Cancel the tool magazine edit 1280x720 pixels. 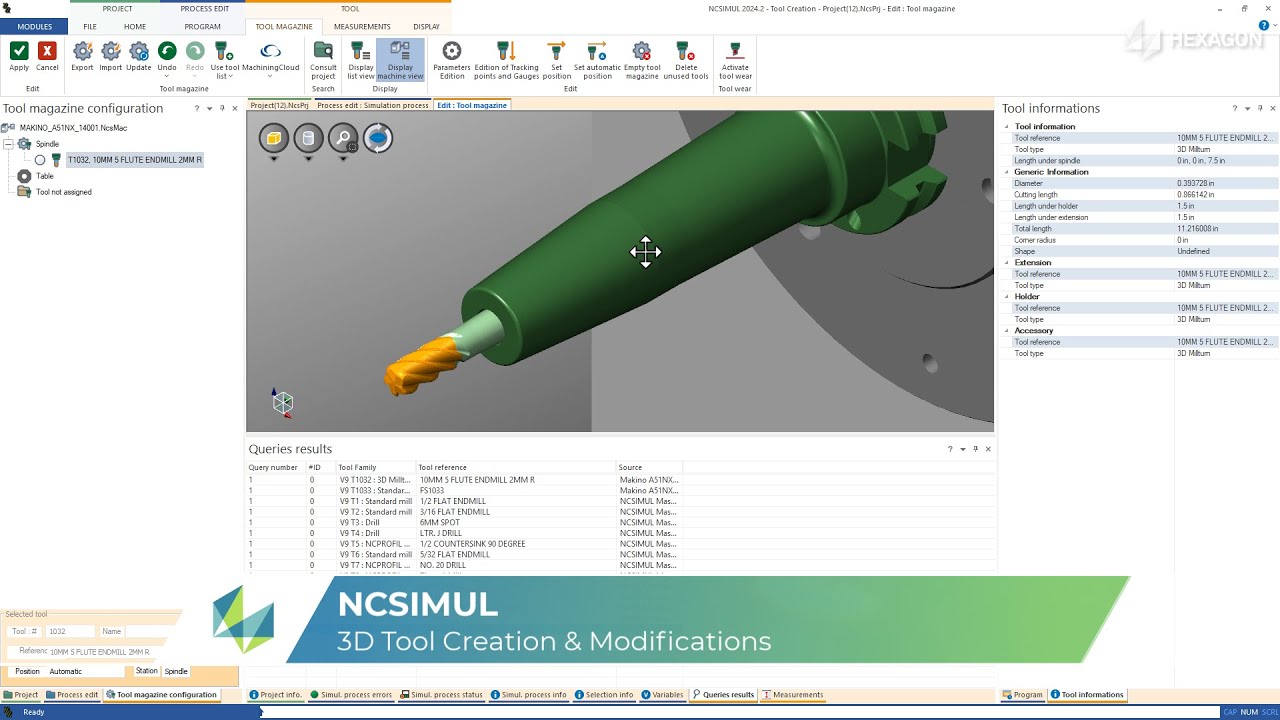pyautogui.click(x=47, y=57)
